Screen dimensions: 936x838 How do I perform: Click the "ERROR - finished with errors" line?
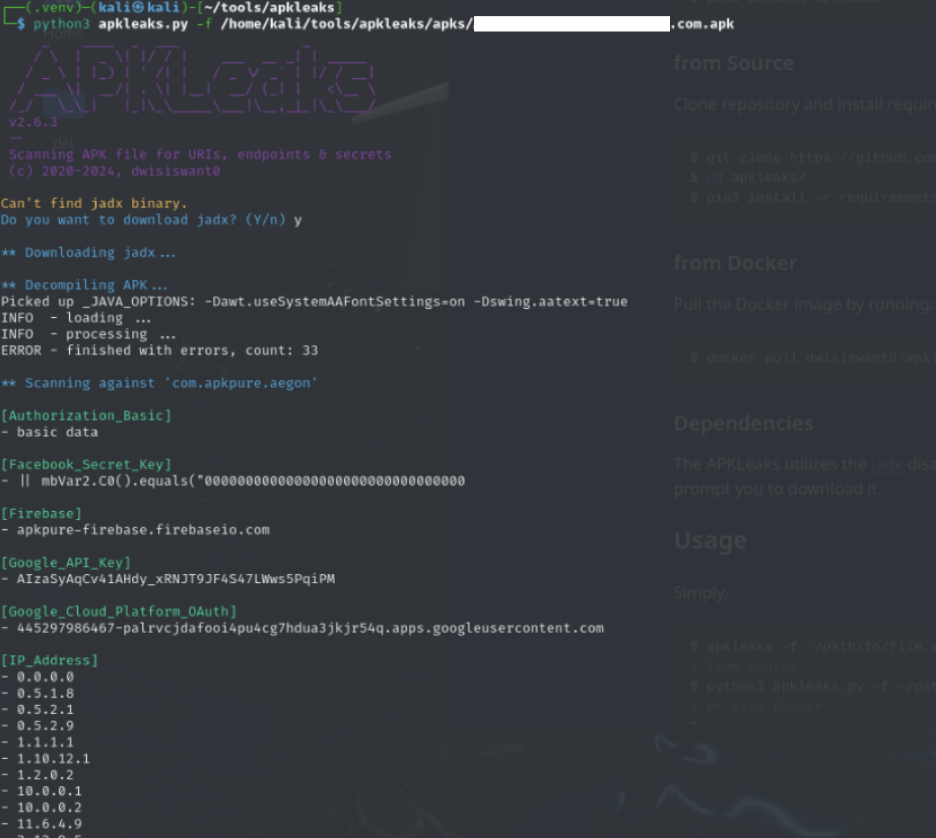click(160, 350)
